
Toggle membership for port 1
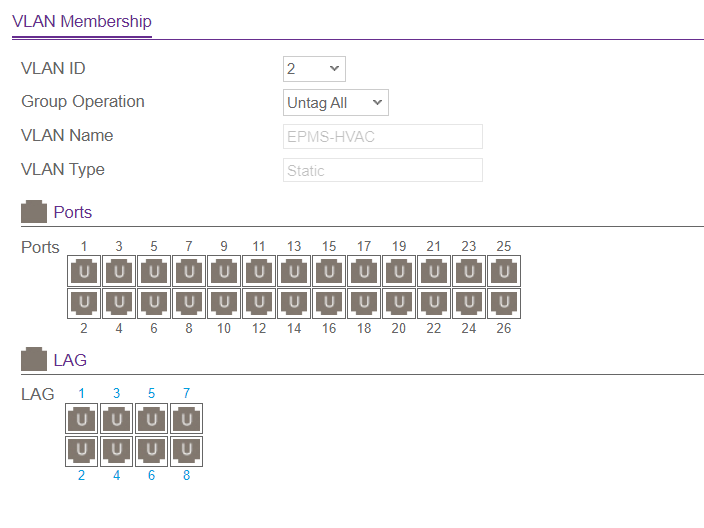84,271
